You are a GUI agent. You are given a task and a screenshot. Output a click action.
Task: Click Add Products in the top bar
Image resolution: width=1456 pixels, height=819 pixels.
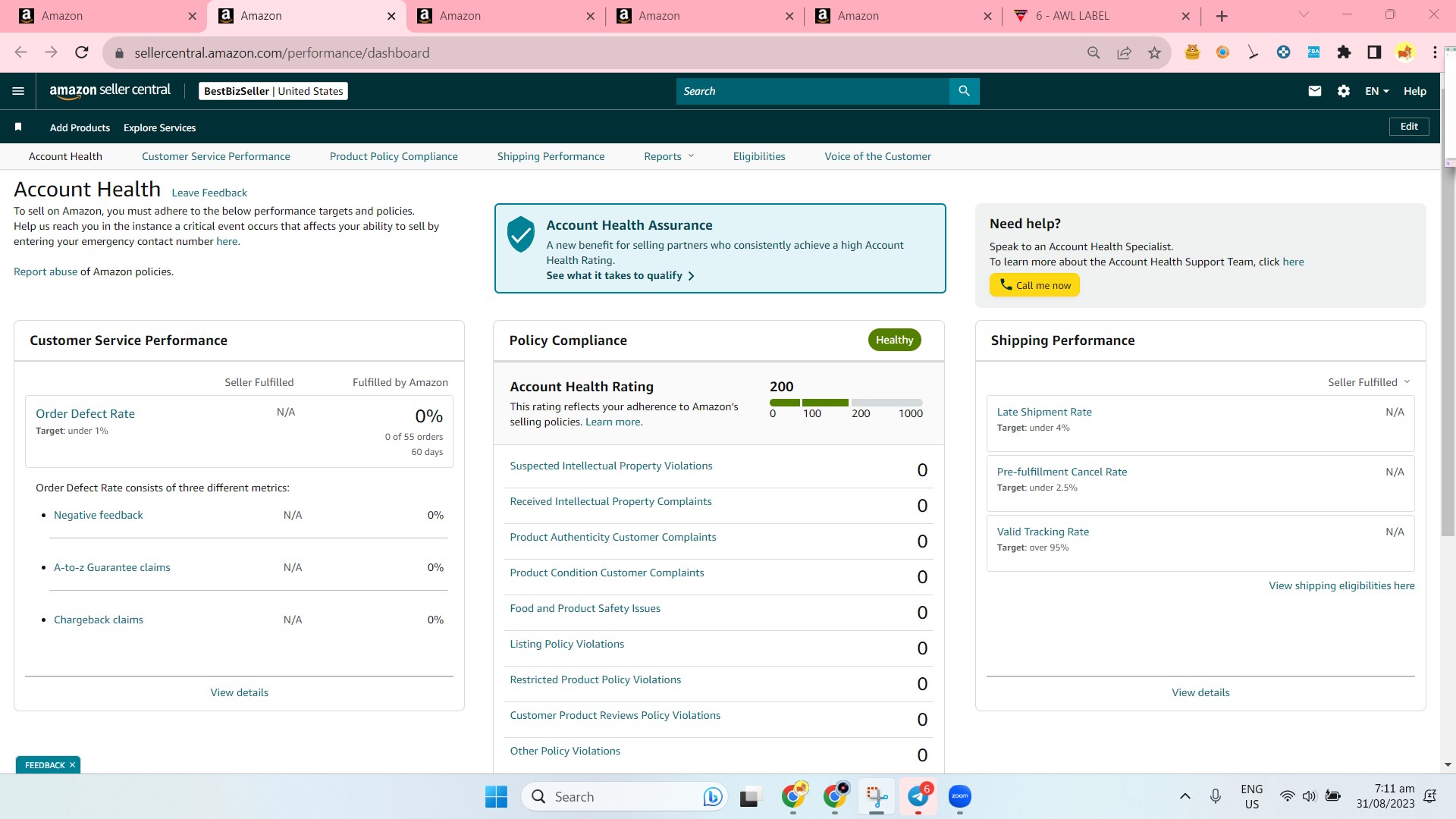(80, 127)
